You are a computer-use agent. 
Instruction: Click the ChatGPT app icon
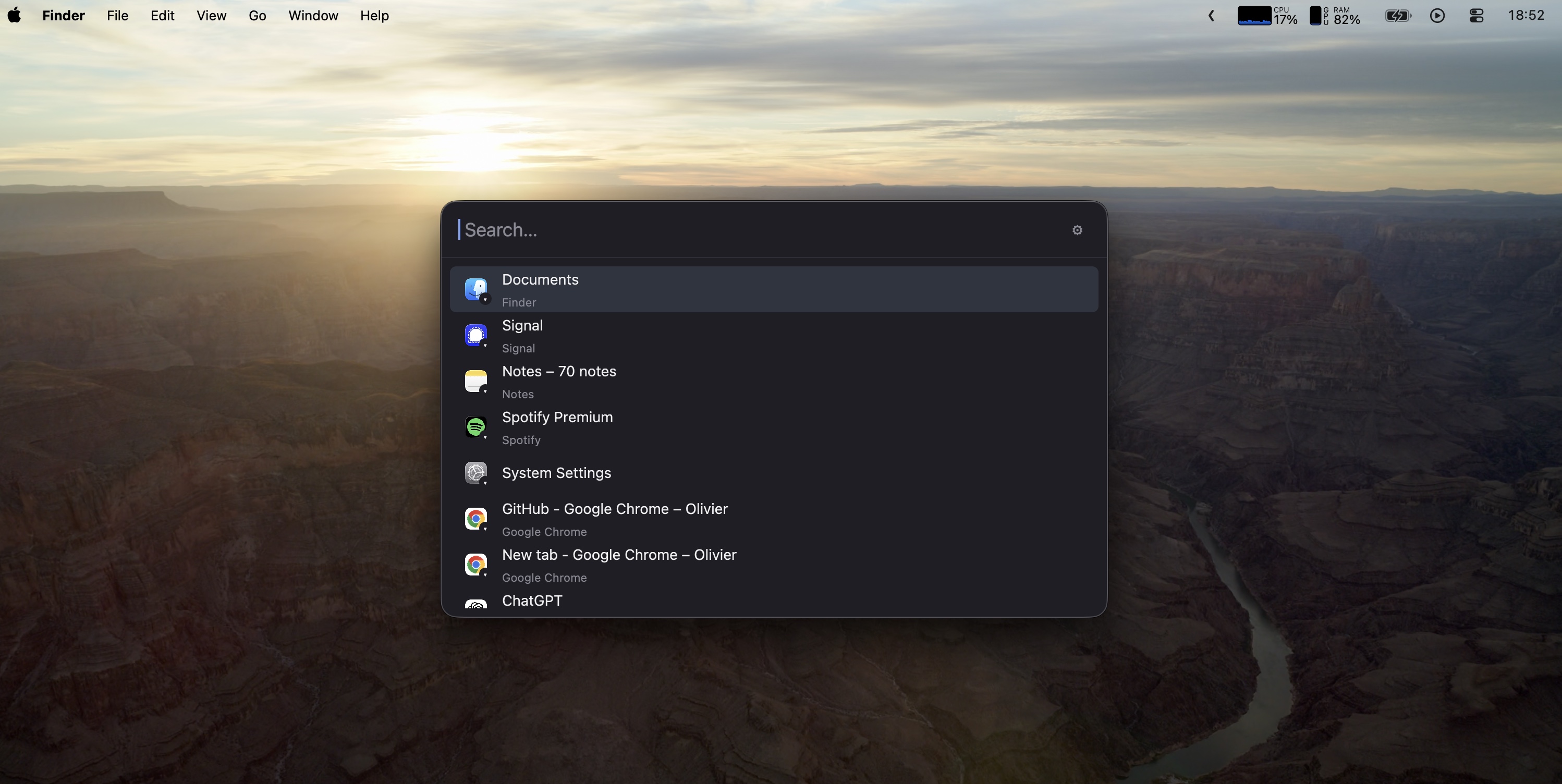coord(476,604)
